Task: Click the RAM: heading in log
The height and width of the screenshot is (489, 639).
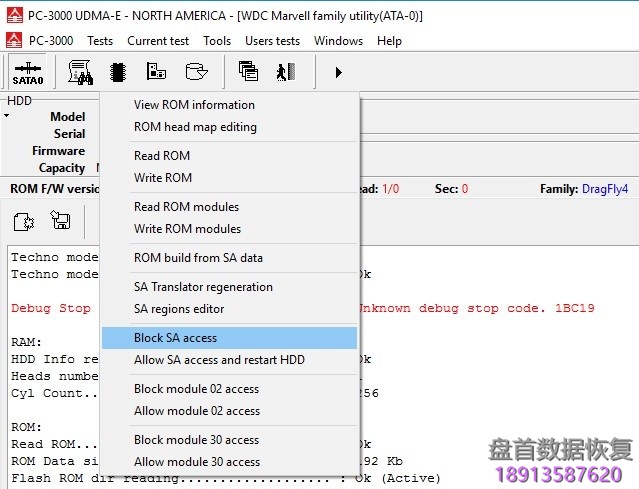Action: [26, 342]
